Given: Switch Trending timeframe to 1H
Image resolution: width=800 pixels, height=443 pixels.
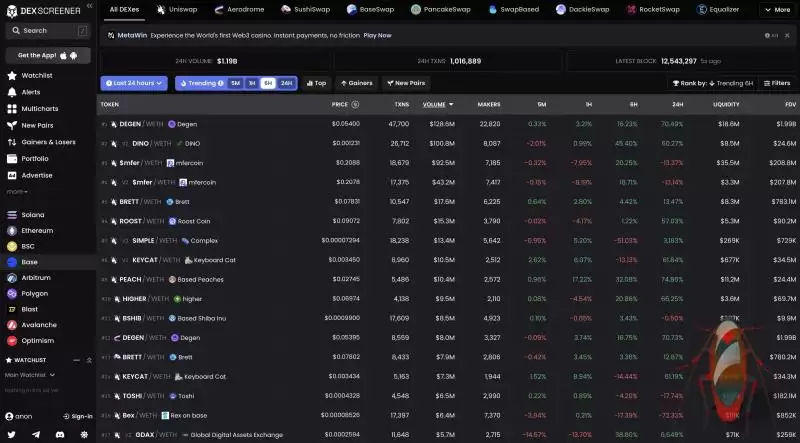Looking at the screenshot, I should coord(251,83).
